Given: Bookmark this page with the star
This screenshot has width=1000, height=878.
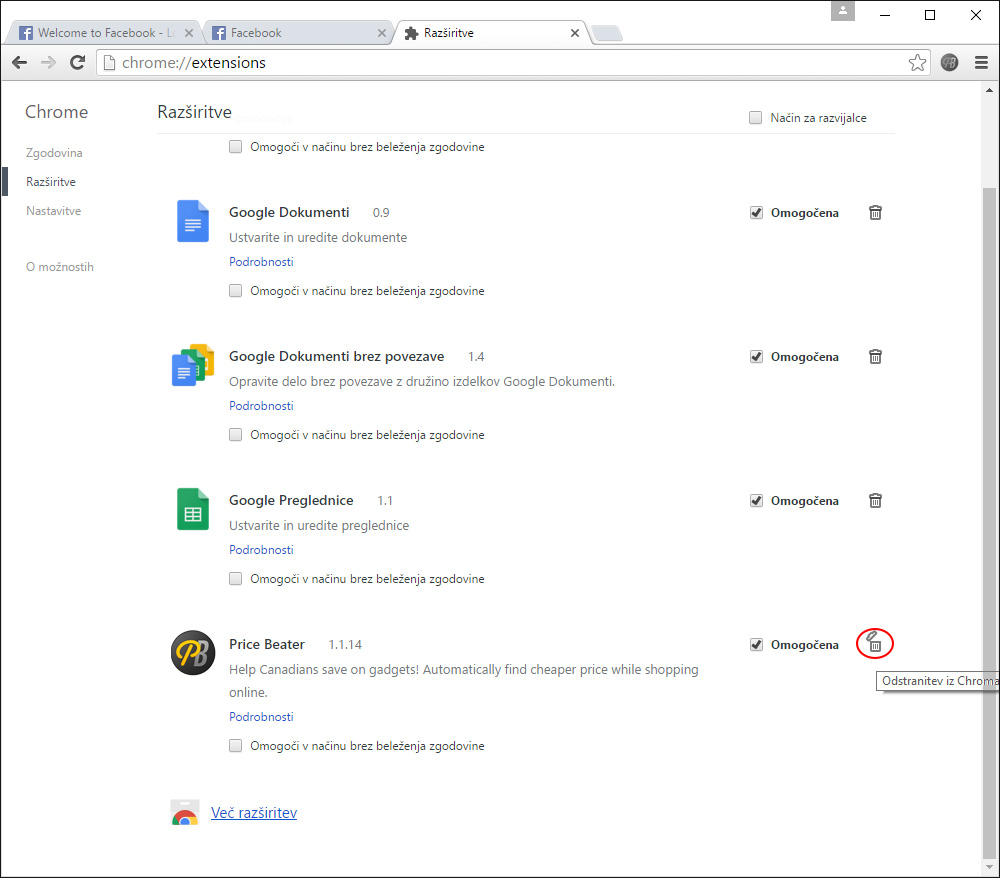Looking at the screenshot, I should [x=917, y=62].
